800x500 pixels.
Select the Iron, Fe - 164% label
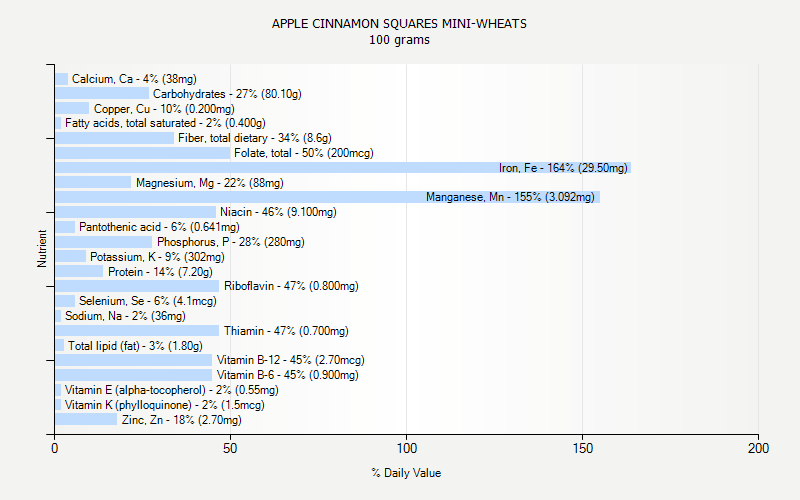(x=563, y=167)
